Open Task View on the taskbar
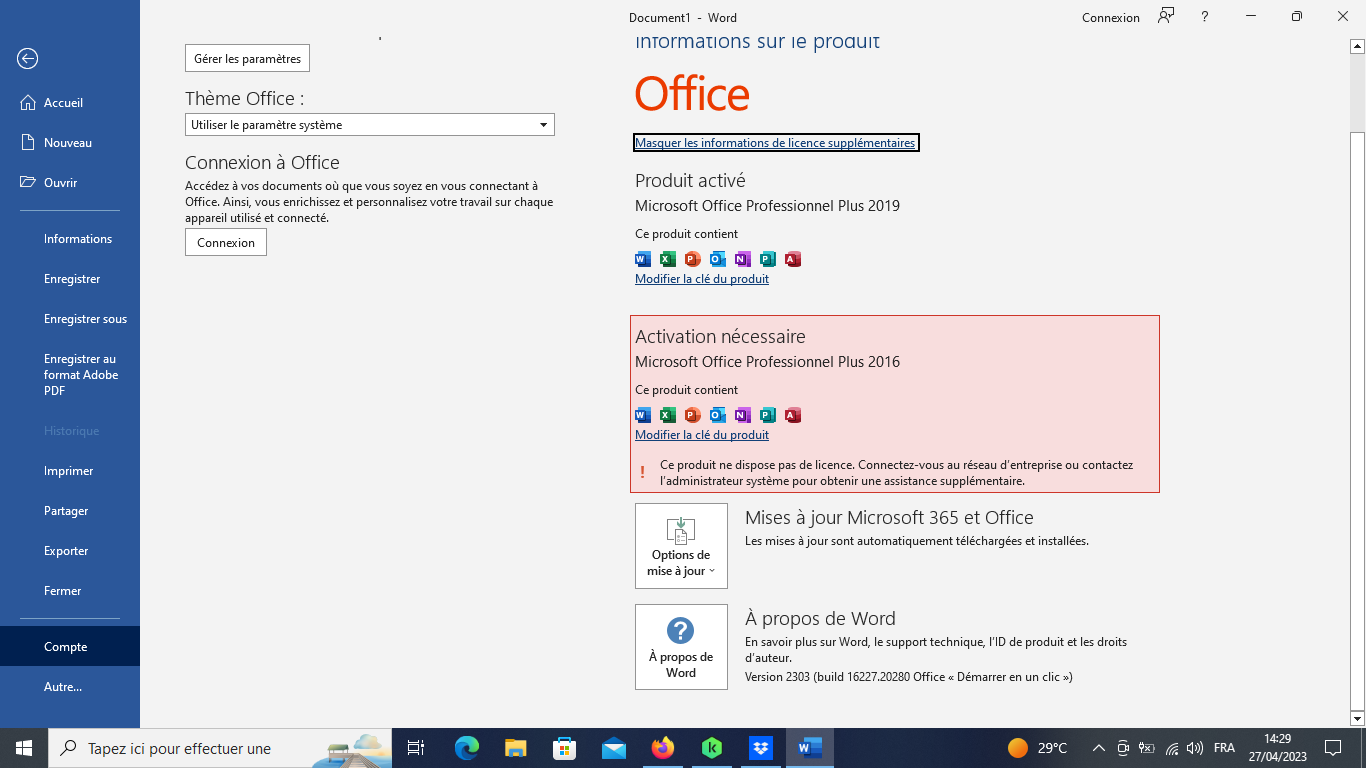This screenshot has height=768, width=1366. [x=416, y=748]
